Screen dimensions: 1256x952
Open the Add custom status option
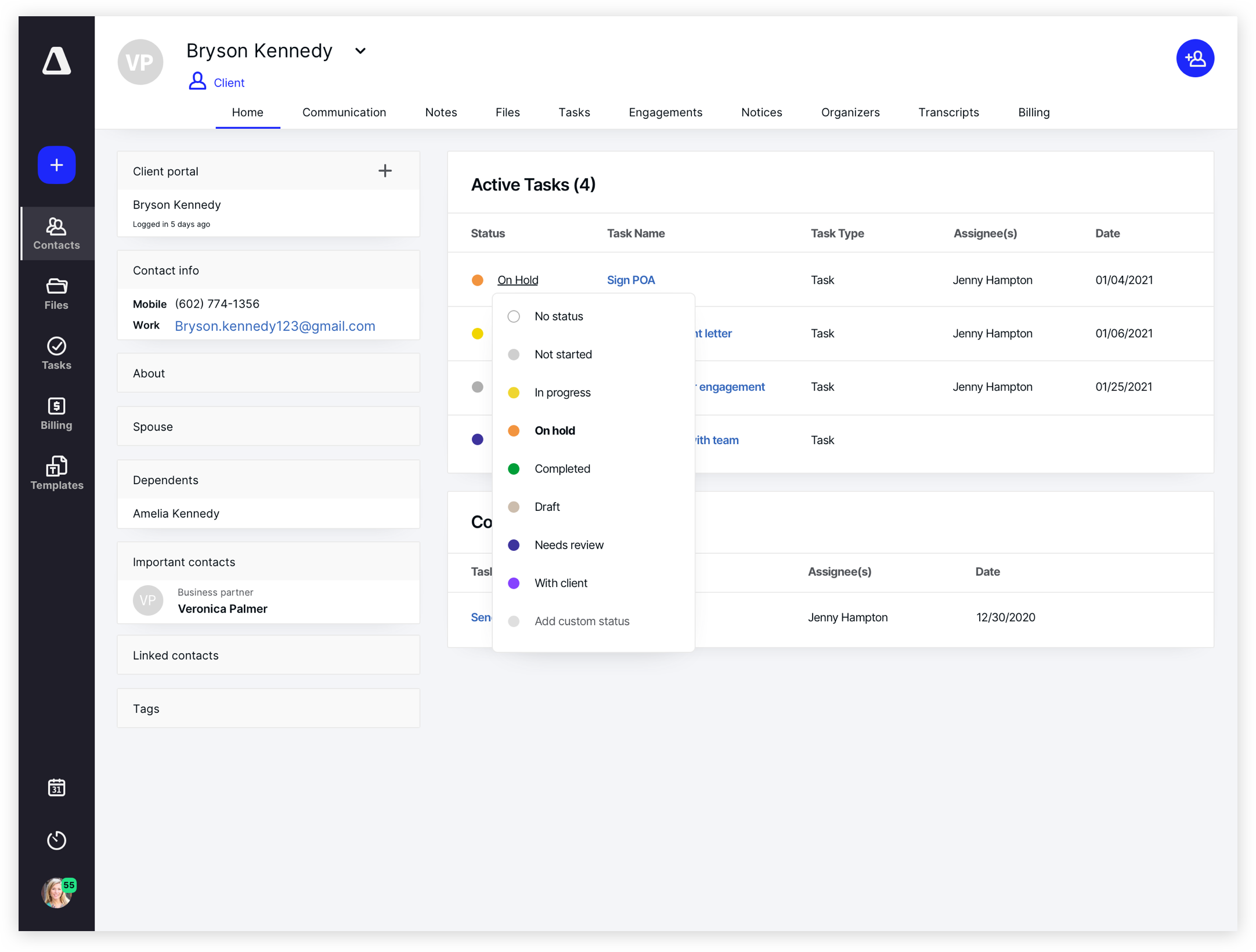tap(582, 621)
